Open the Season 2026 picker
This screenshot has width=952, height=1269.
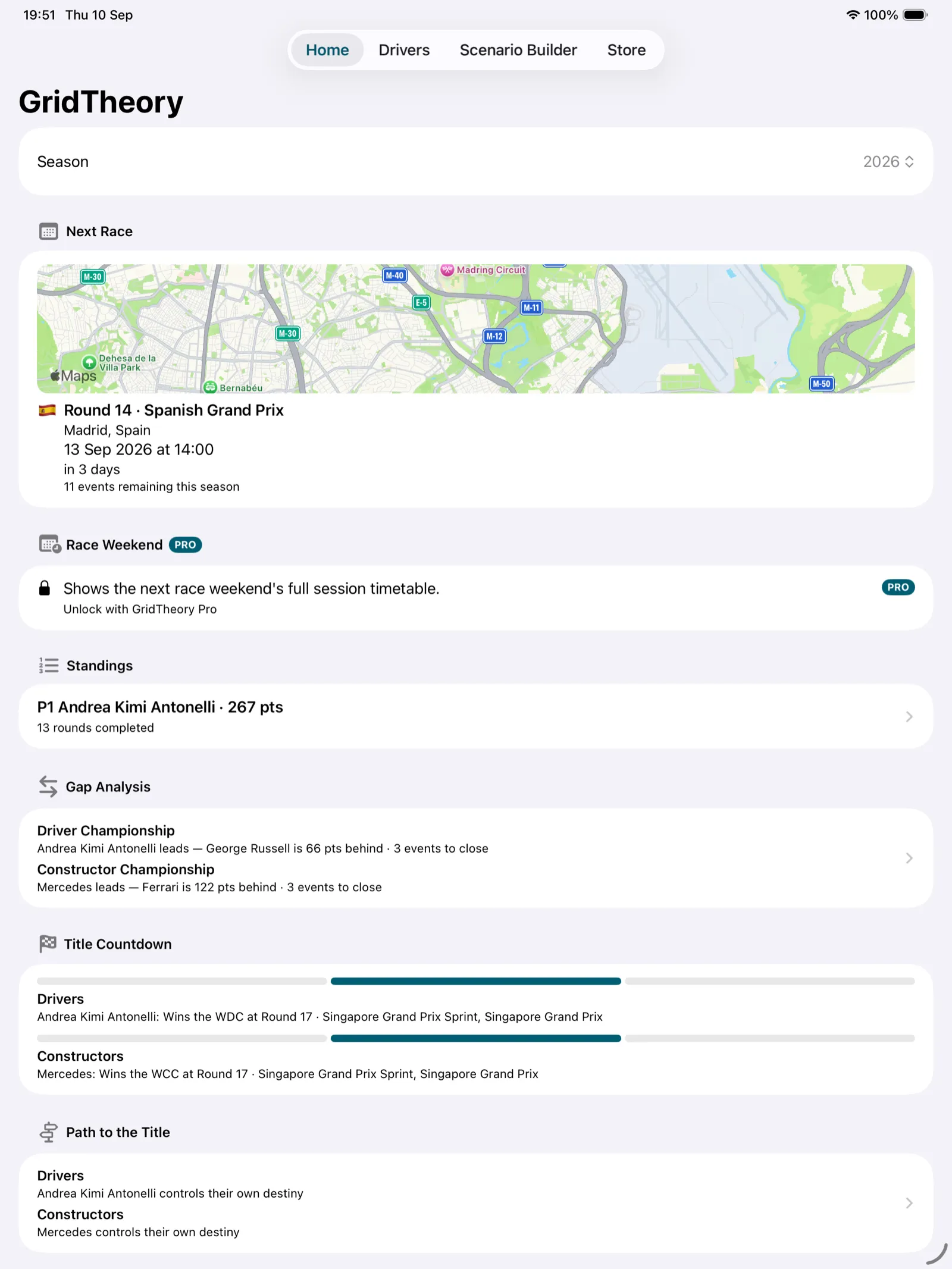coord(888,162)
